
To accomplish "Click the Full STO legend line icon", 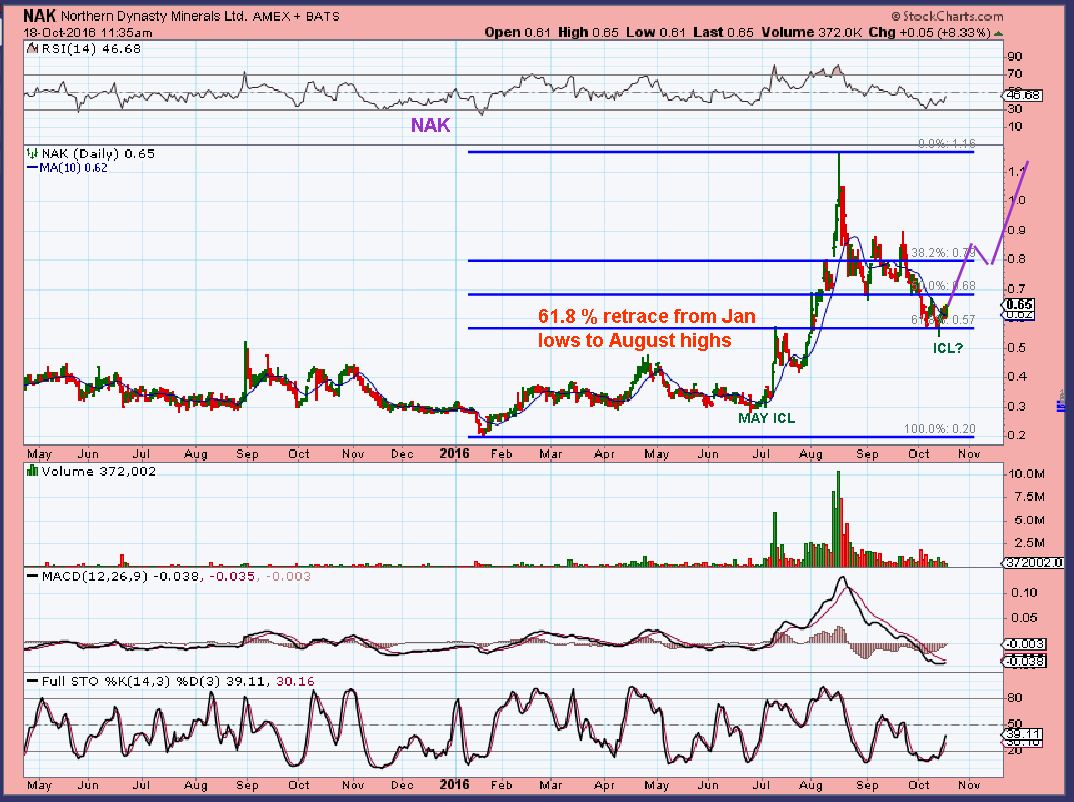I will pyautogui.click(x=32, y=681).
